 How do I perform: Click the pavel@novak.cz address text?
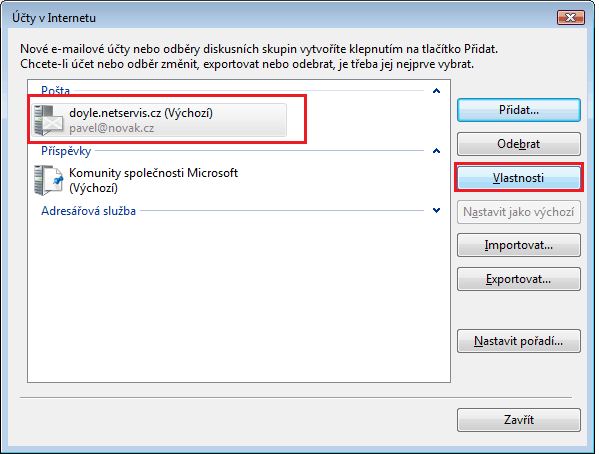click(112, 128)
